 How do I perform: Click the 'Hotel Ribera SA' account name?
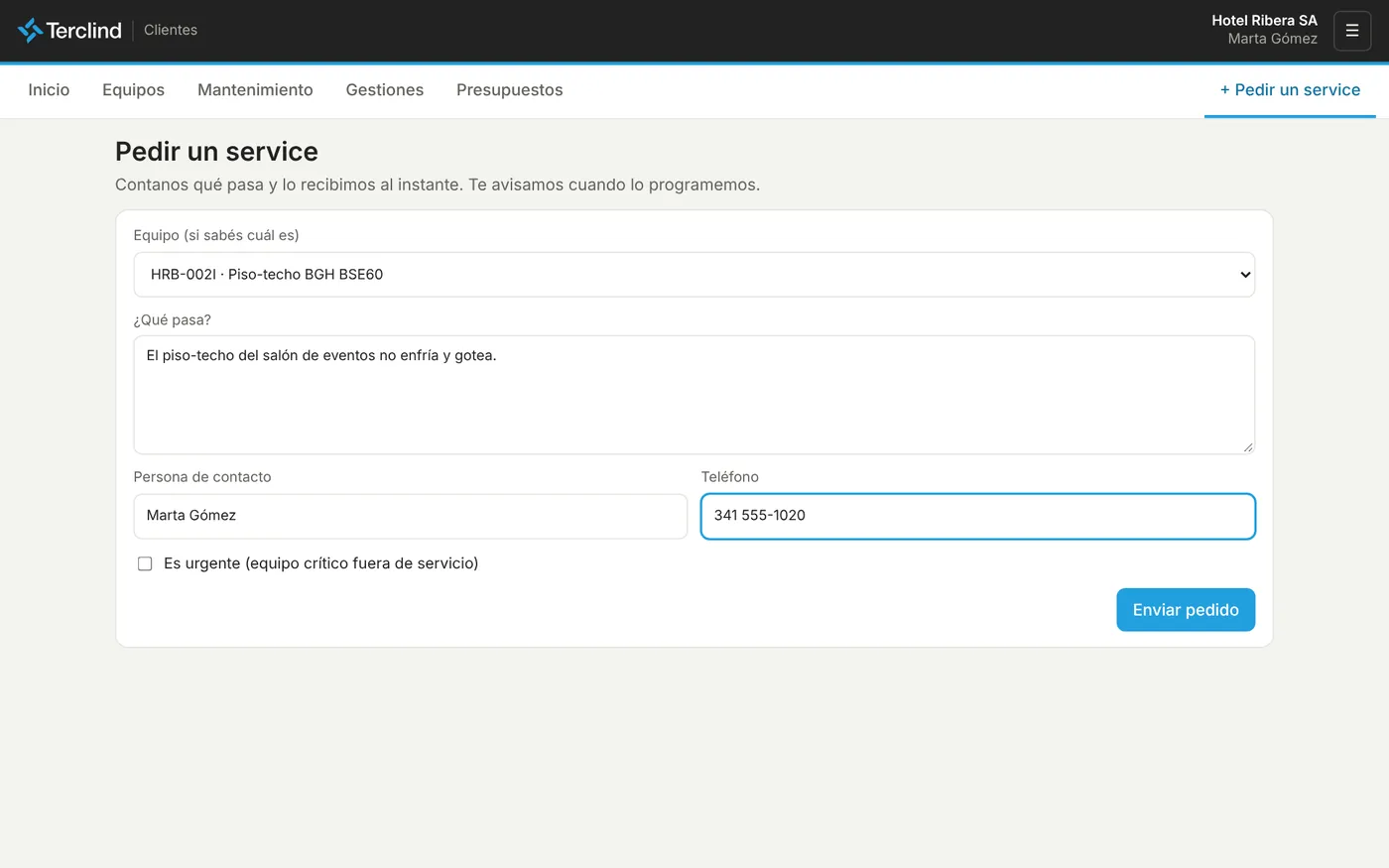(x=1264, y=20)
